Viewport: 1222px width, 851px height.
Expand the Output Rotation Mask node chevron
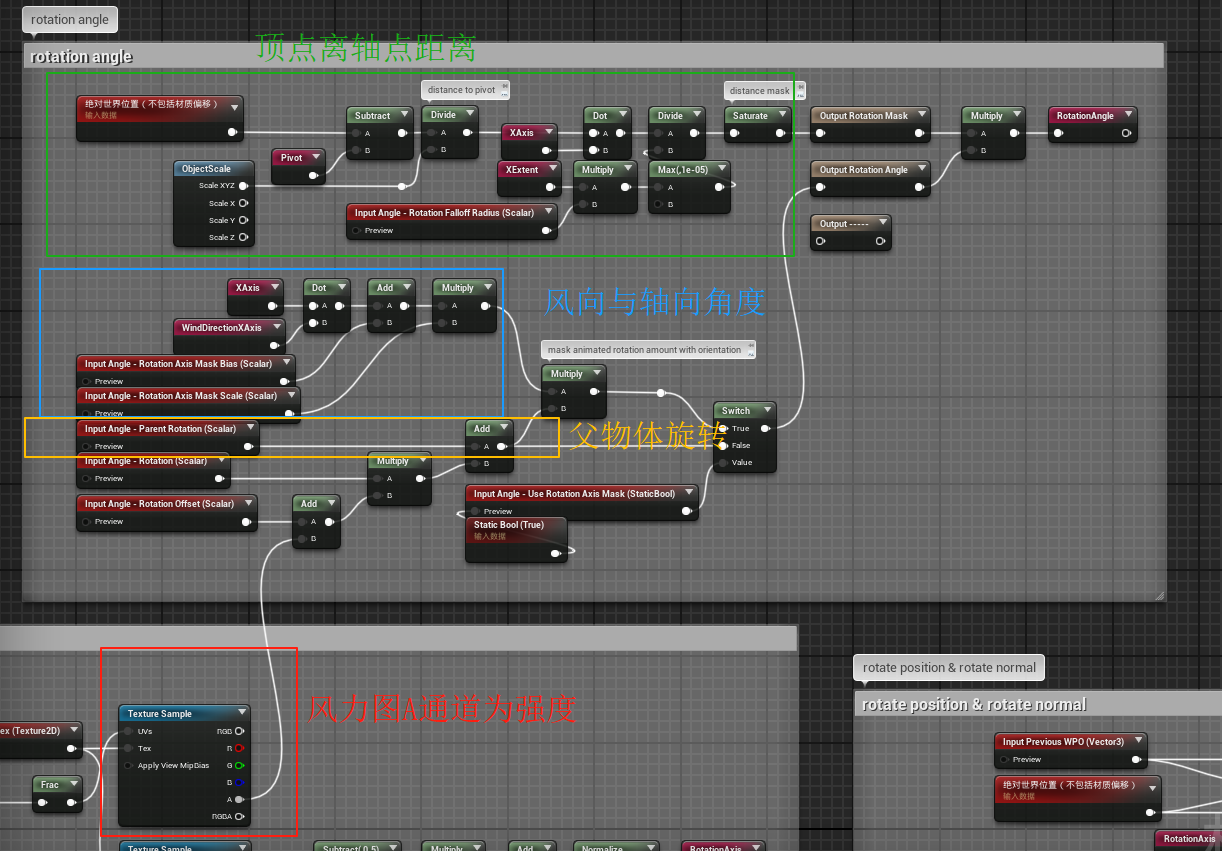point(920,115)
